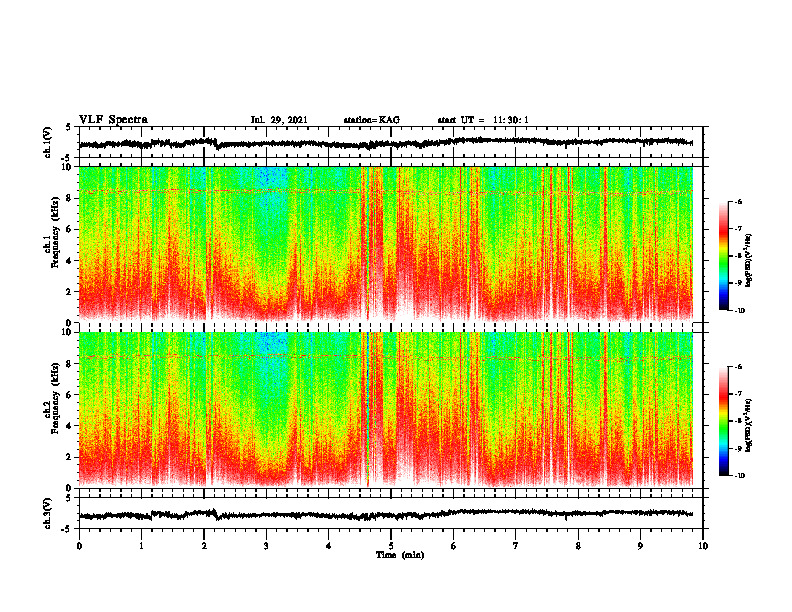
Task: Click the color scale bar beside ch.1 spectrogram
Action: pyautogui.click(x=724, y=256)
